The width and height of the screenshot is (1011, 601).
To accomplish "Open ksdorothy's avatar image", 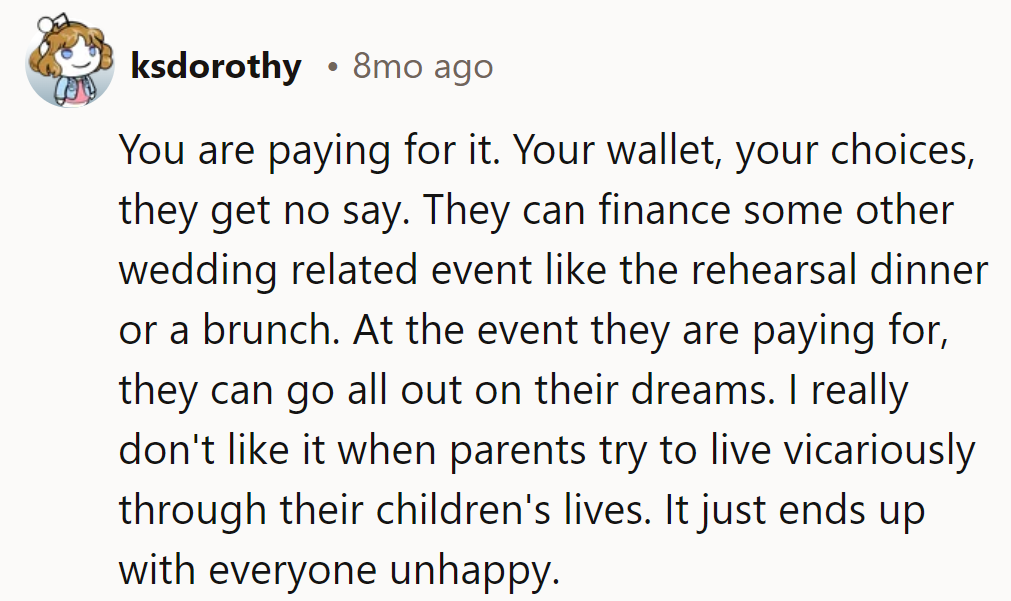I will pyautogui.click(x=66, y=64).
